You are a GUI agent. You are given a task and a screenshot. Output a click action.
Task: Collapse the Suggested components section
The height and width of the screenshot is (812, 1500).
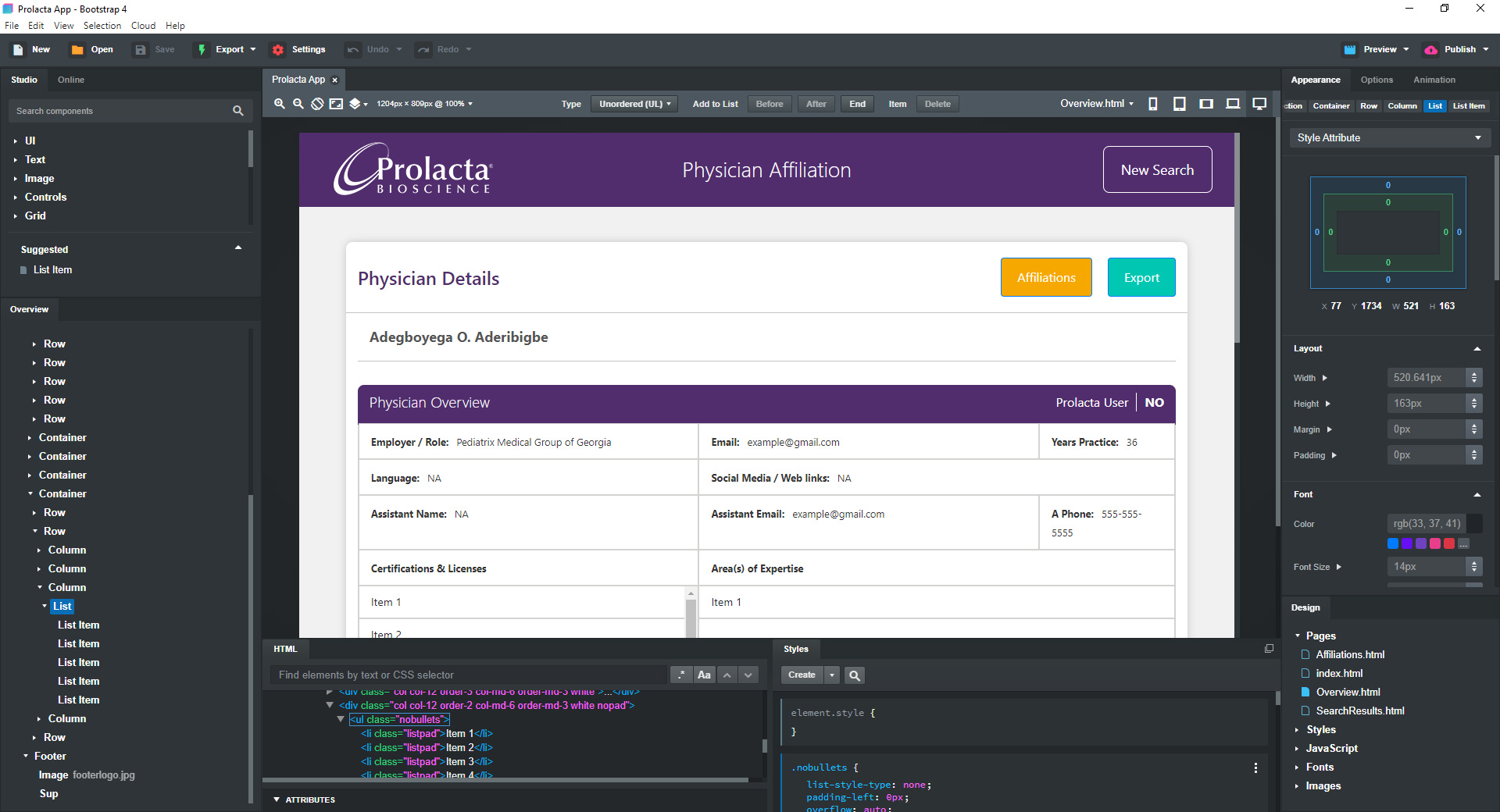[x=238, y=248]
